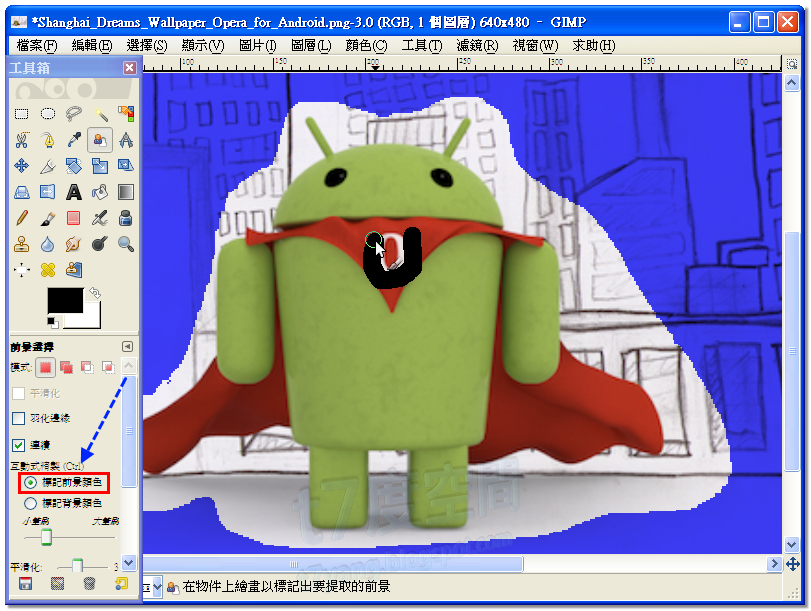811x611 pixels.
Task: Choose the 標記前景顏色 radio option
Action: click(x=31, y=483)
